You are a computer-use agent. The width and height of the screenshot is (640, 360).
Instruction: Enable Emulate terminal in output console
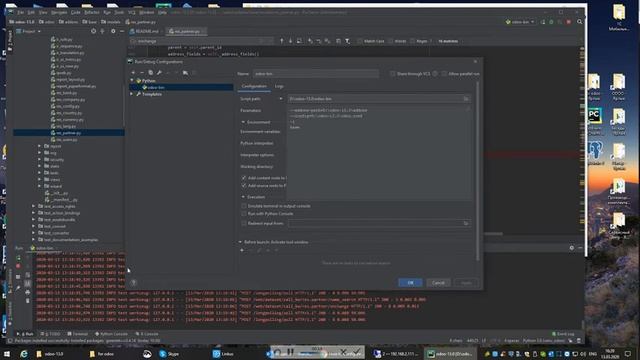click(x=244, y=206)
